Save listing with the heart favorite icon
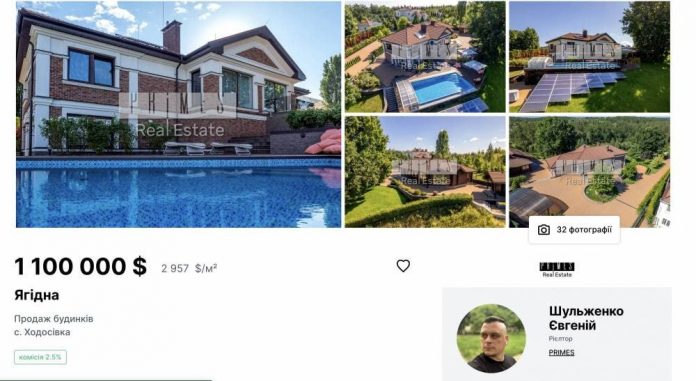 click(403, 266)
